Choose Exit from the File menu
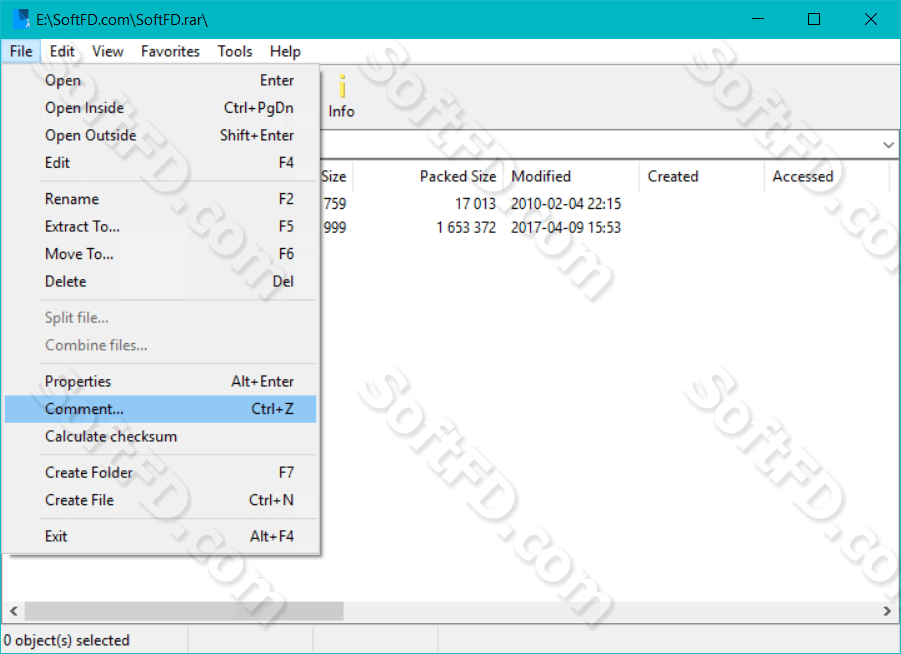Screen dimensions: 901x654 click(x=160, y=536)
